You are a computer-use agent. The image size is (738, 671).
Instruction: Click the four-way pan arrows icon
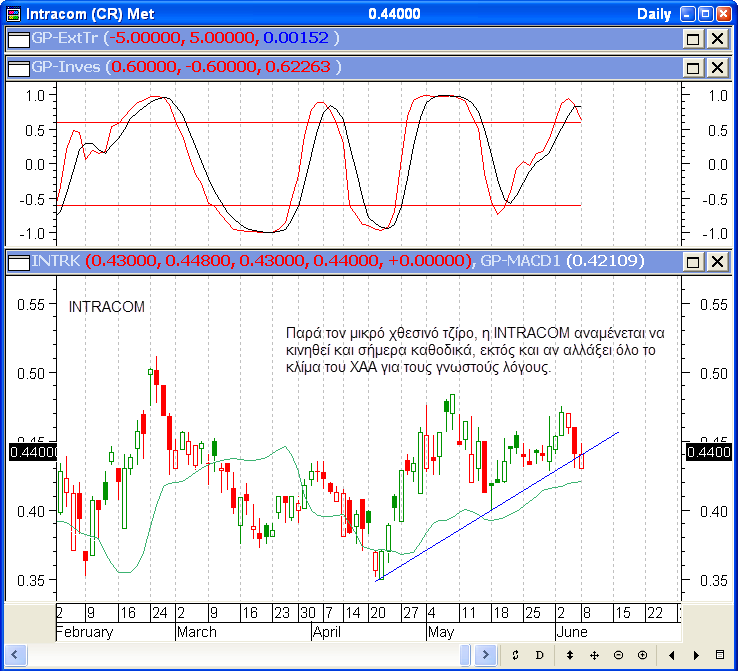(x=594, y=655)
